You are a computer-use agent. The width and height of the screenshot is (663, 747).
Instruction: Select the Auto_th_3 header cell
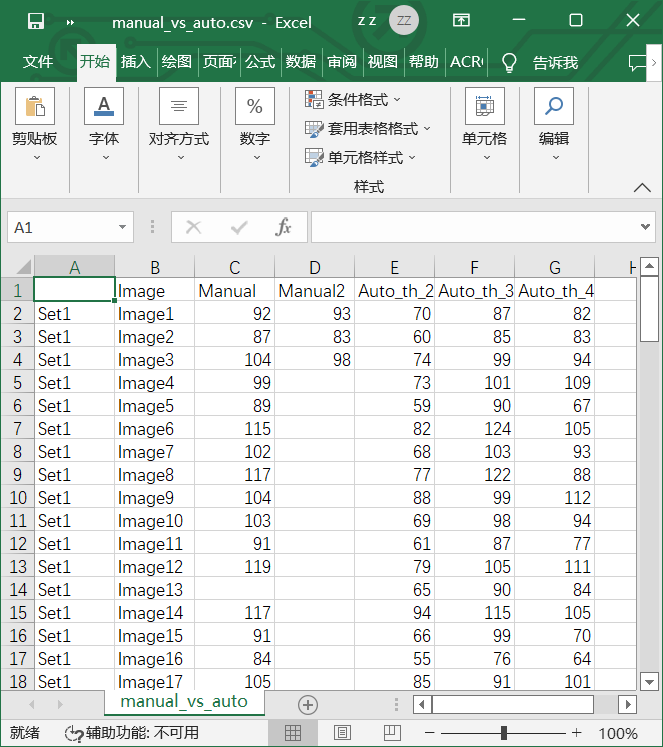474,290
